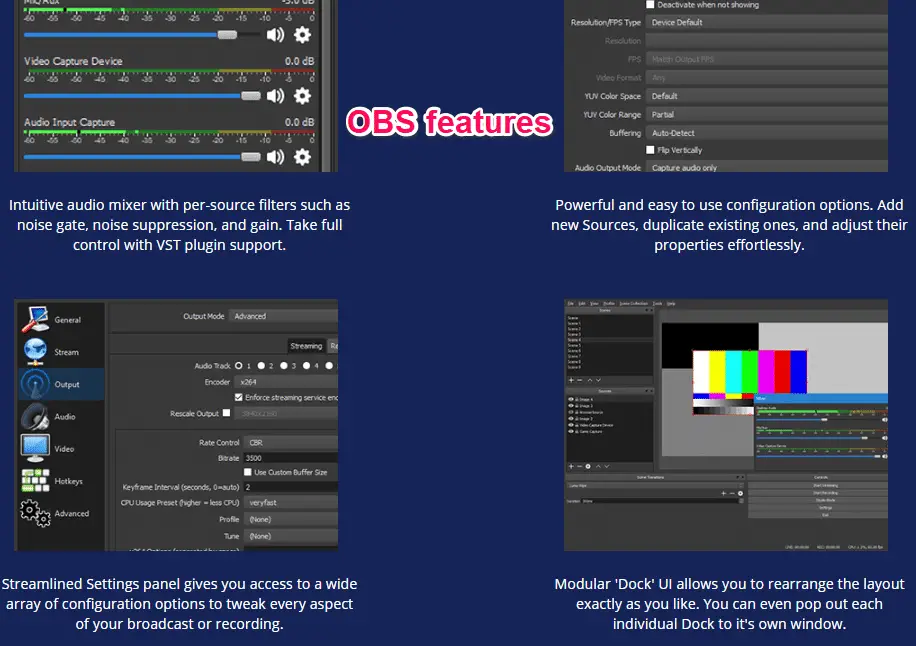Open Video Capture Device gear in mixer close-up
Viewport: 916px width, 646px height.
click(302, 96)
